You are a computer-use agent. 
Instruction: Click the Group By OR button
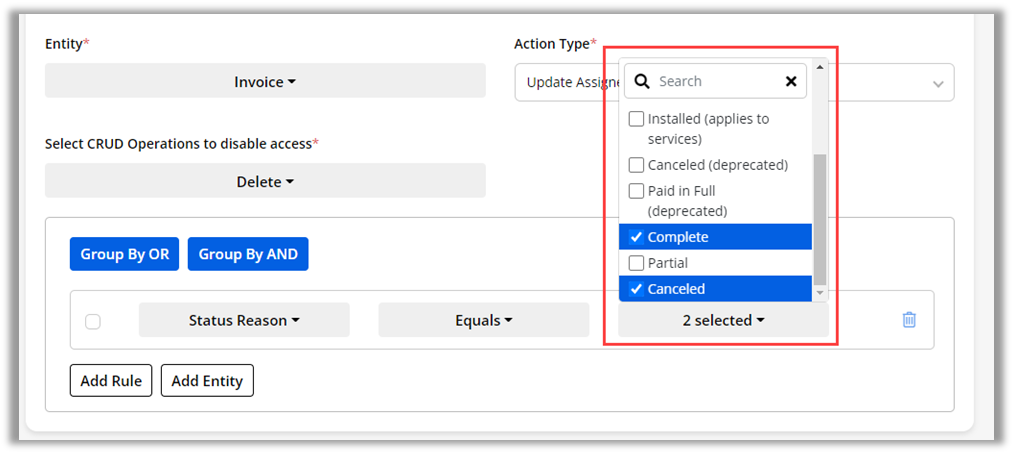tap(125, 254)
